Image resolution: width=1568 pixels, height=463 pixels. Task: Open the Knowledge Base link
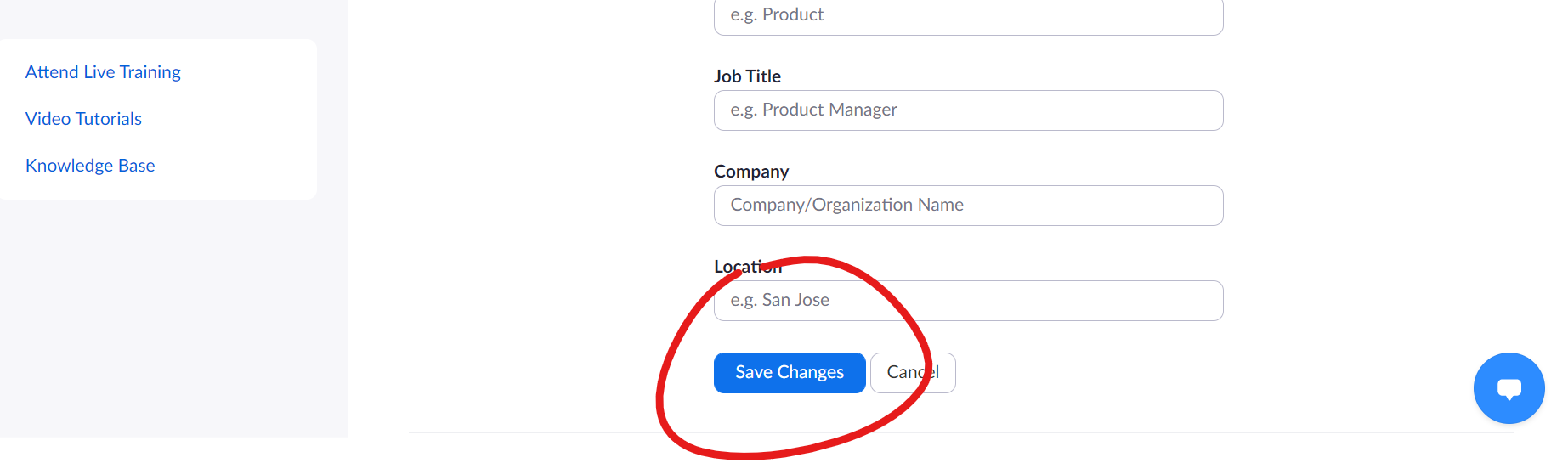(x=90, y=166)
